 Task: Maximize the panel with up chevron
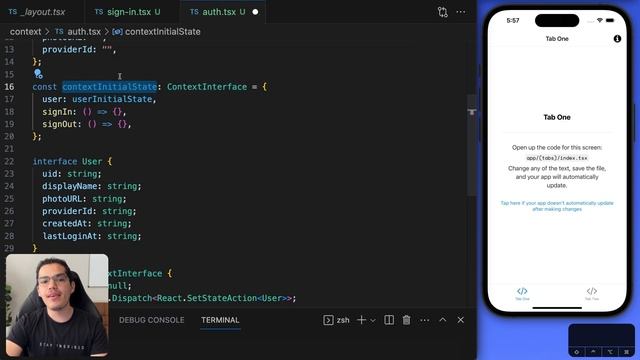442,320
